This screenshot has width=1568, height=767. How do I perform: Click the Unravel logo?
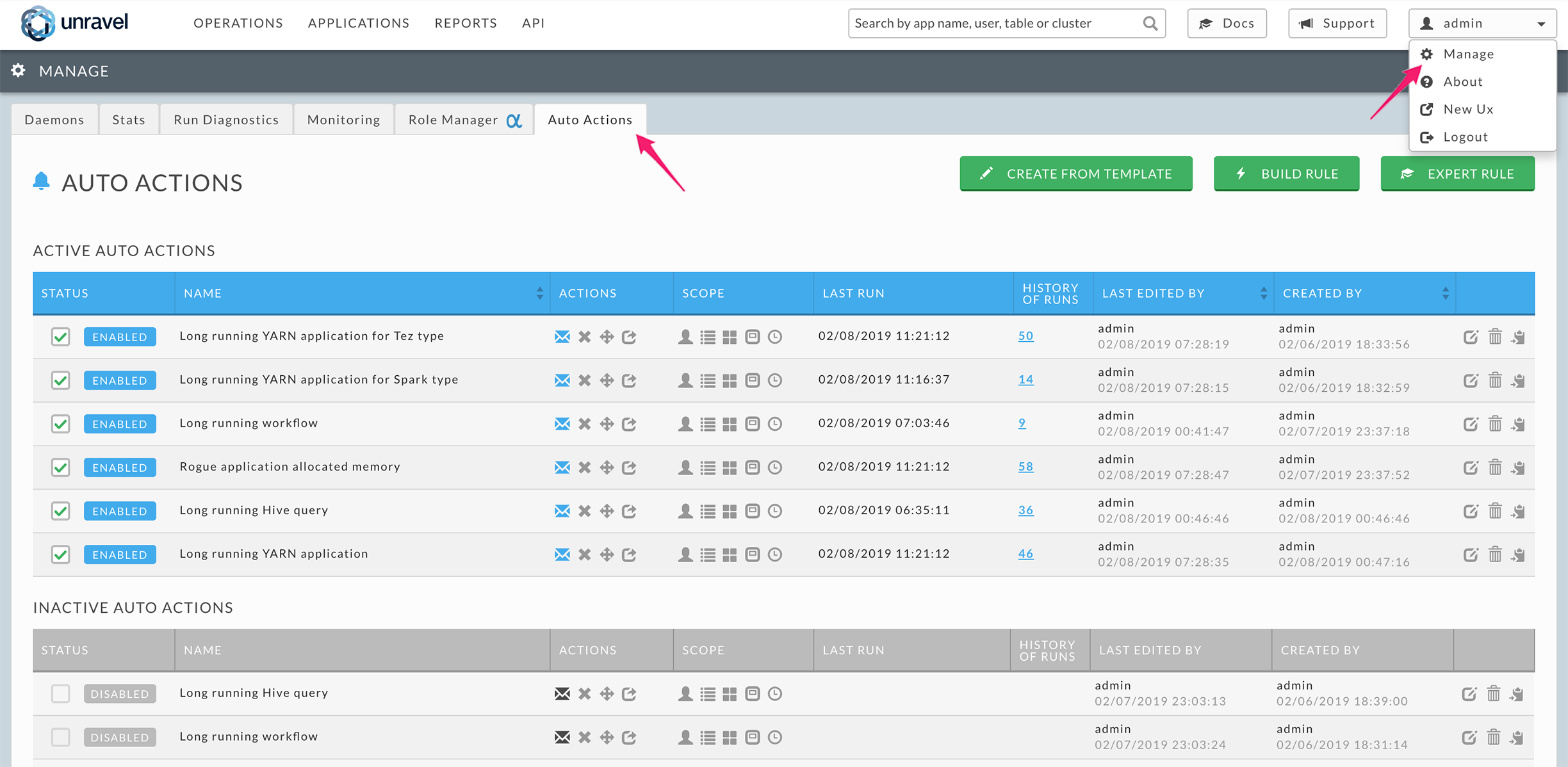click(75, 23)
